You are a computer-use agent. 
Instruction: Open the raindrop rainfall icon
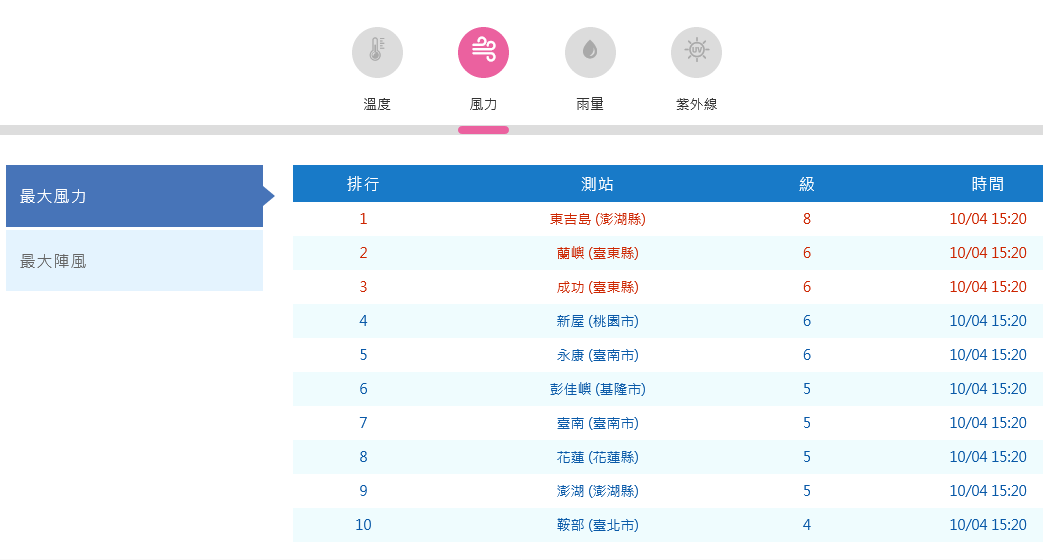[590, 52]
